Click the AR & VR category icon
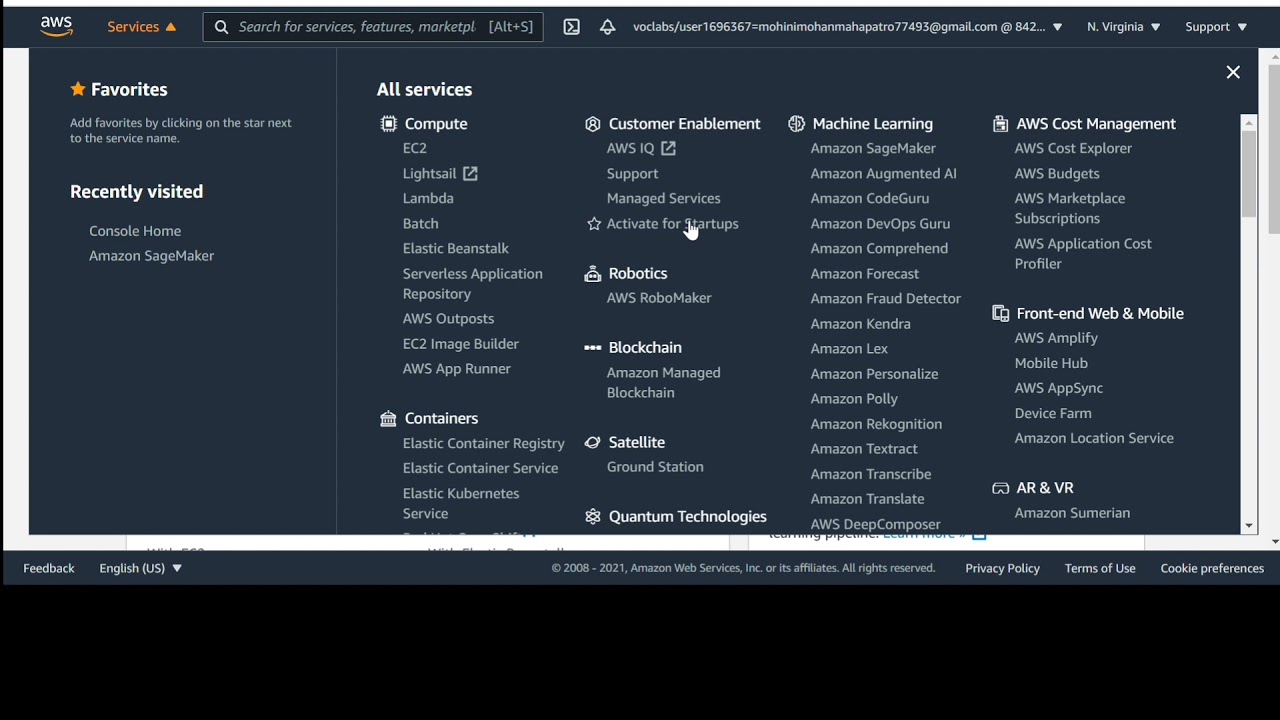Image resolution: width=1280 pixels, height=720 pixels. pos(1000,488)
